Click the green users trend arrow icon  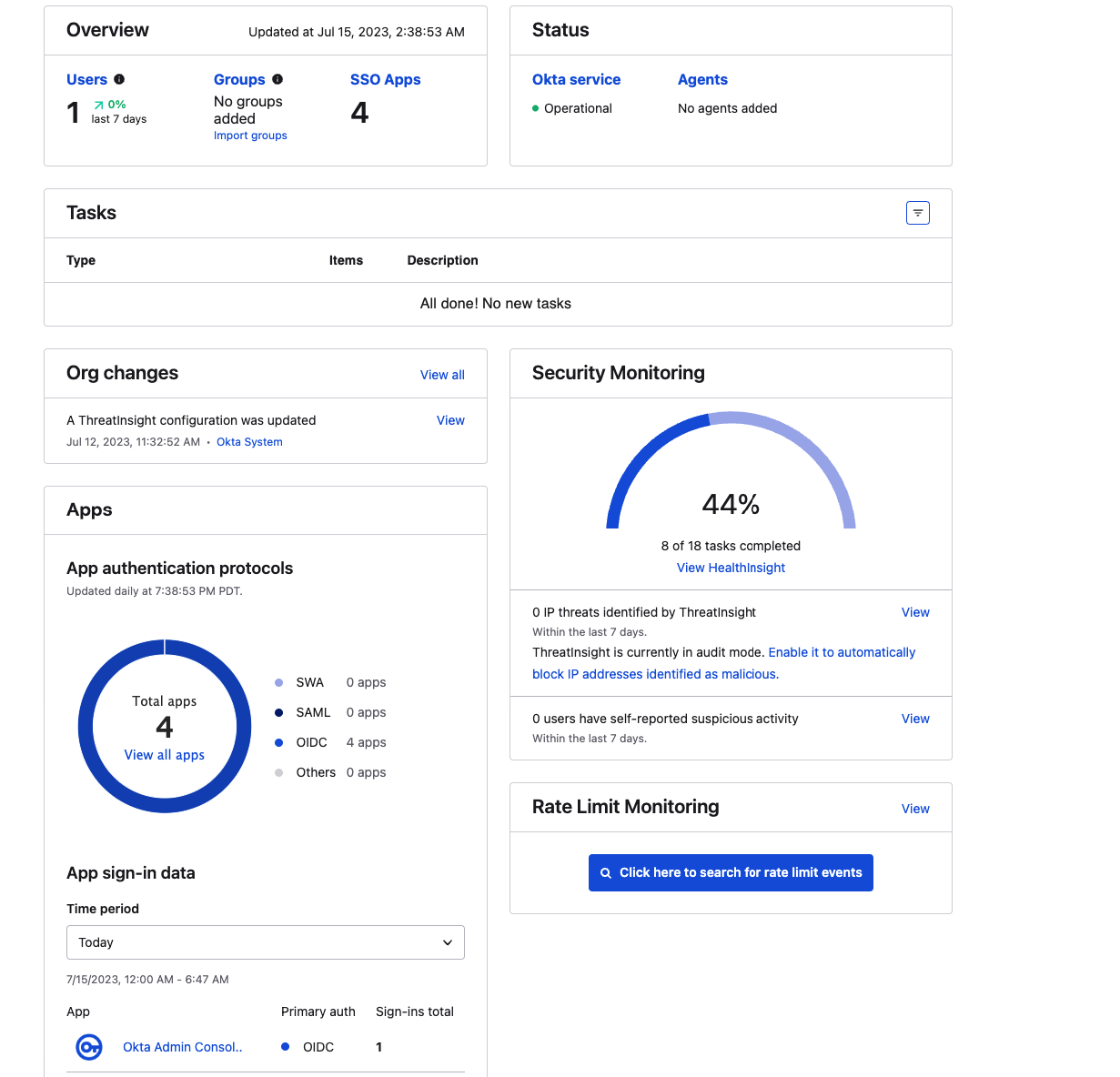click(98, 105)
